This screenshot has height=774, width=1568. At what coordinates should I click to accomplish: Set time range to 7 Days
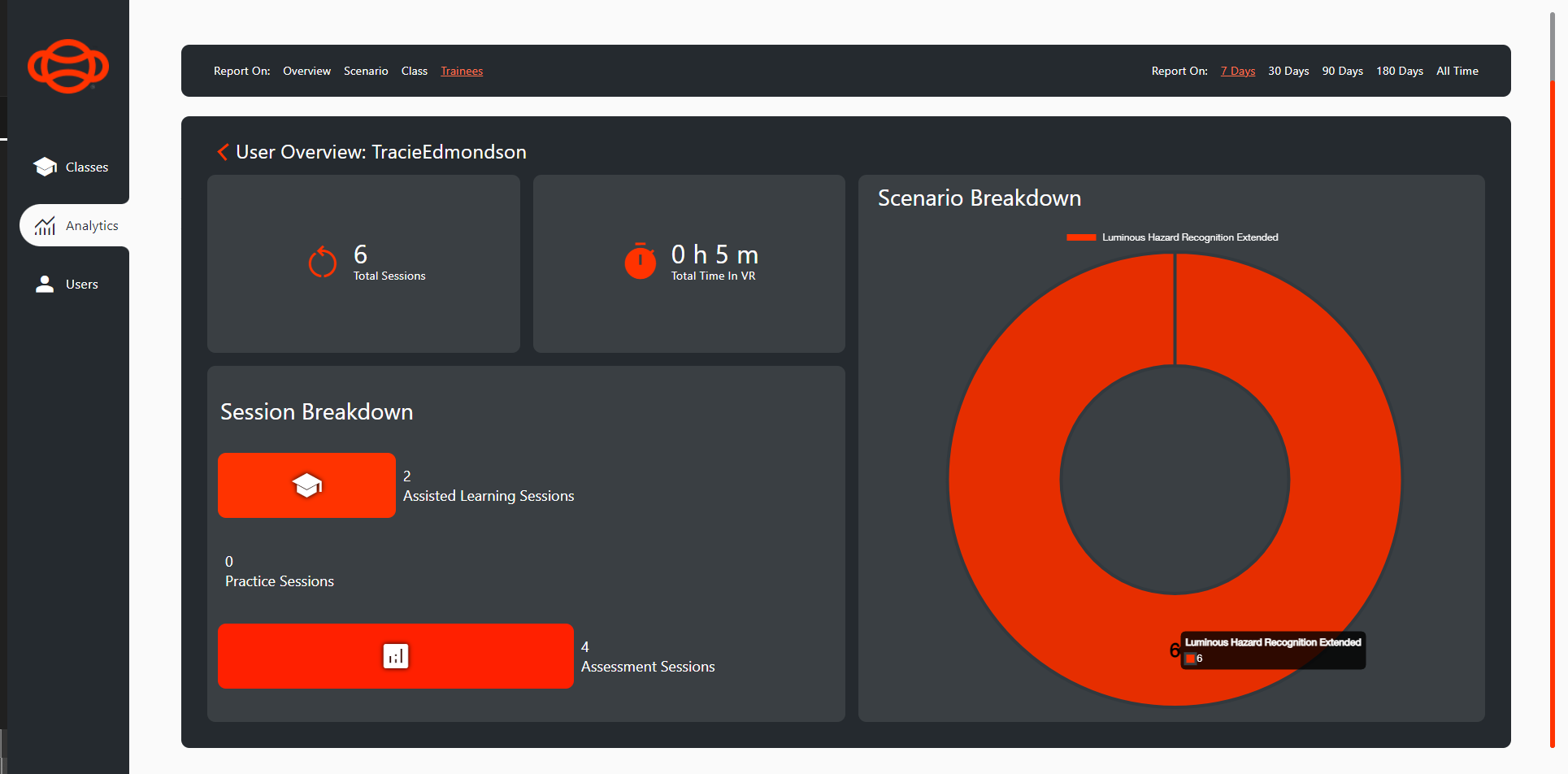[1237, 71]
